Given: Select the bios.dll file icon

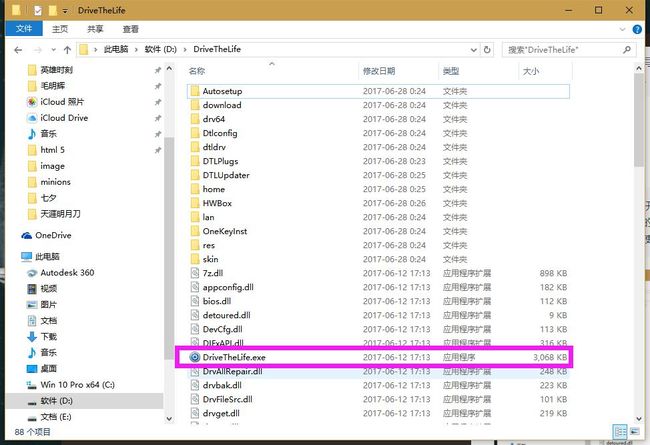Looking at the screenshot, I should (195, 301).
